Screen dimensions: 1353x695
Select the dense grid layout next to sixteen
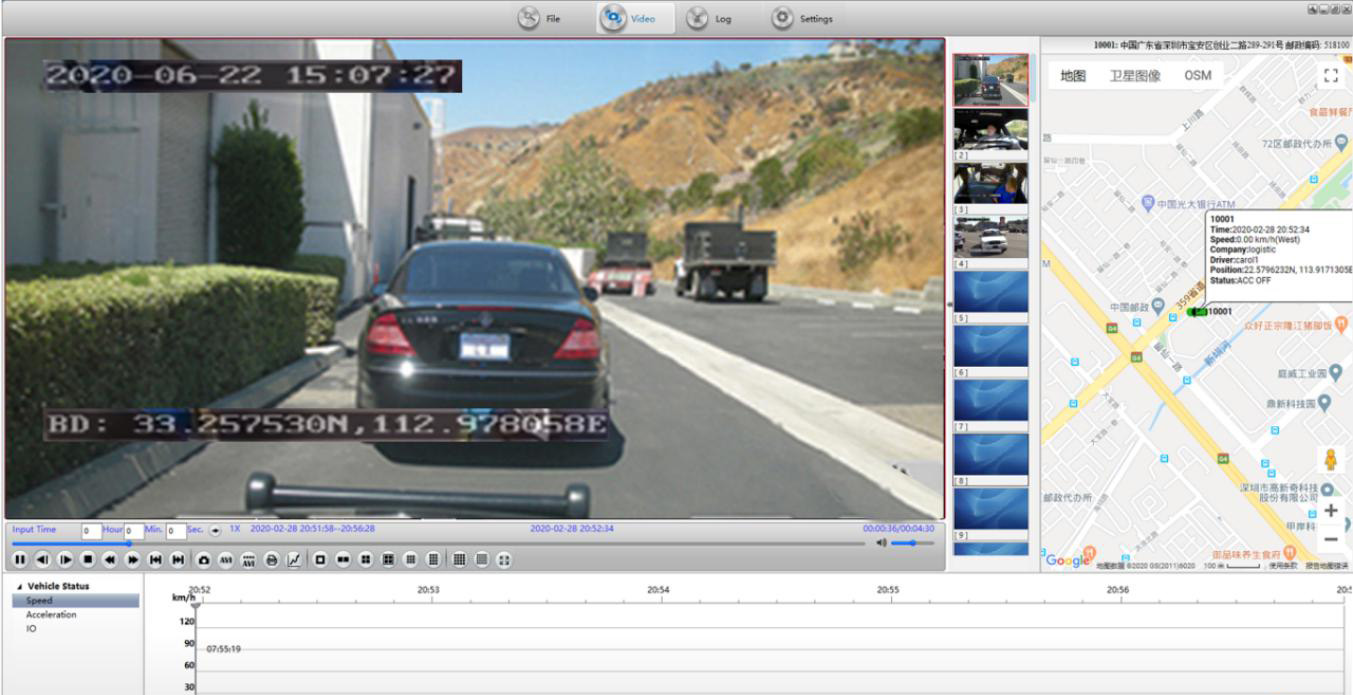[482, 560]
